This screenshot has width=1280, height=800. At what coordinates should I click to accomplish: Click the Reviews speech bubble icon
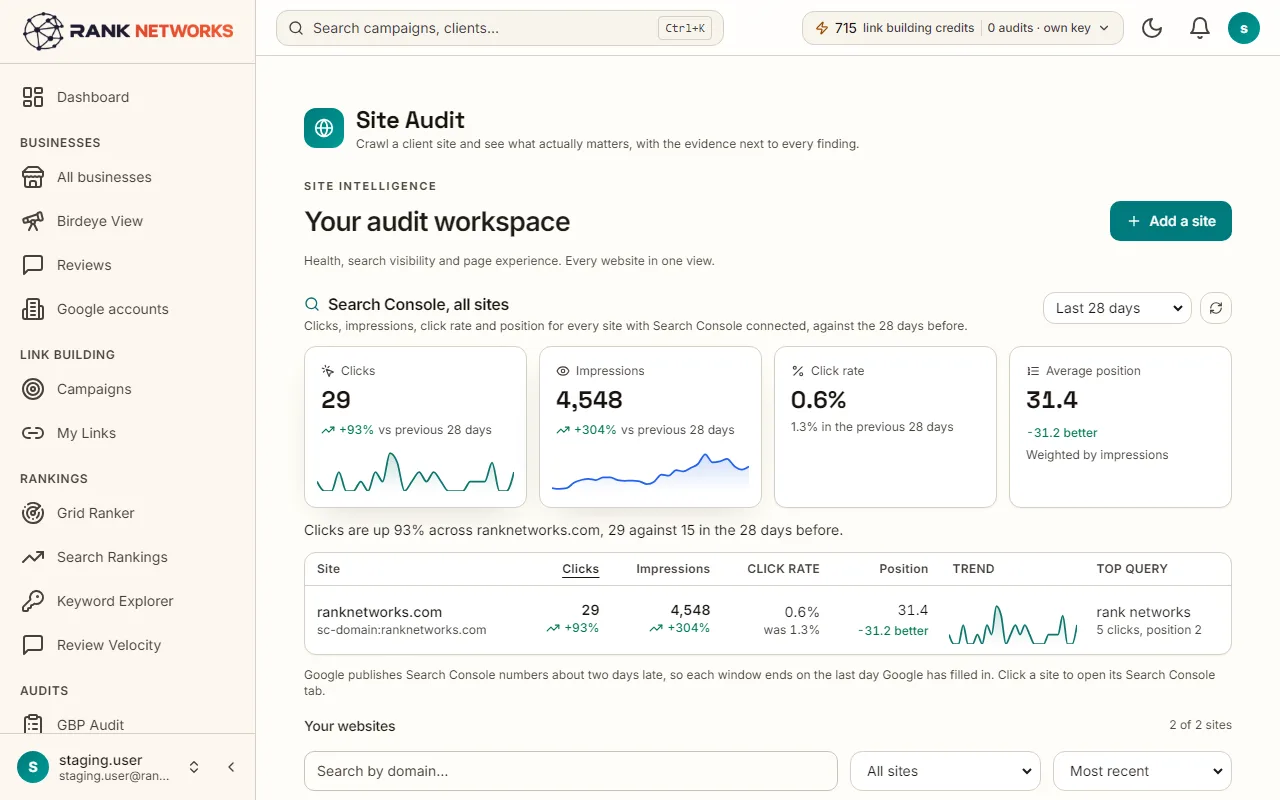33,265
